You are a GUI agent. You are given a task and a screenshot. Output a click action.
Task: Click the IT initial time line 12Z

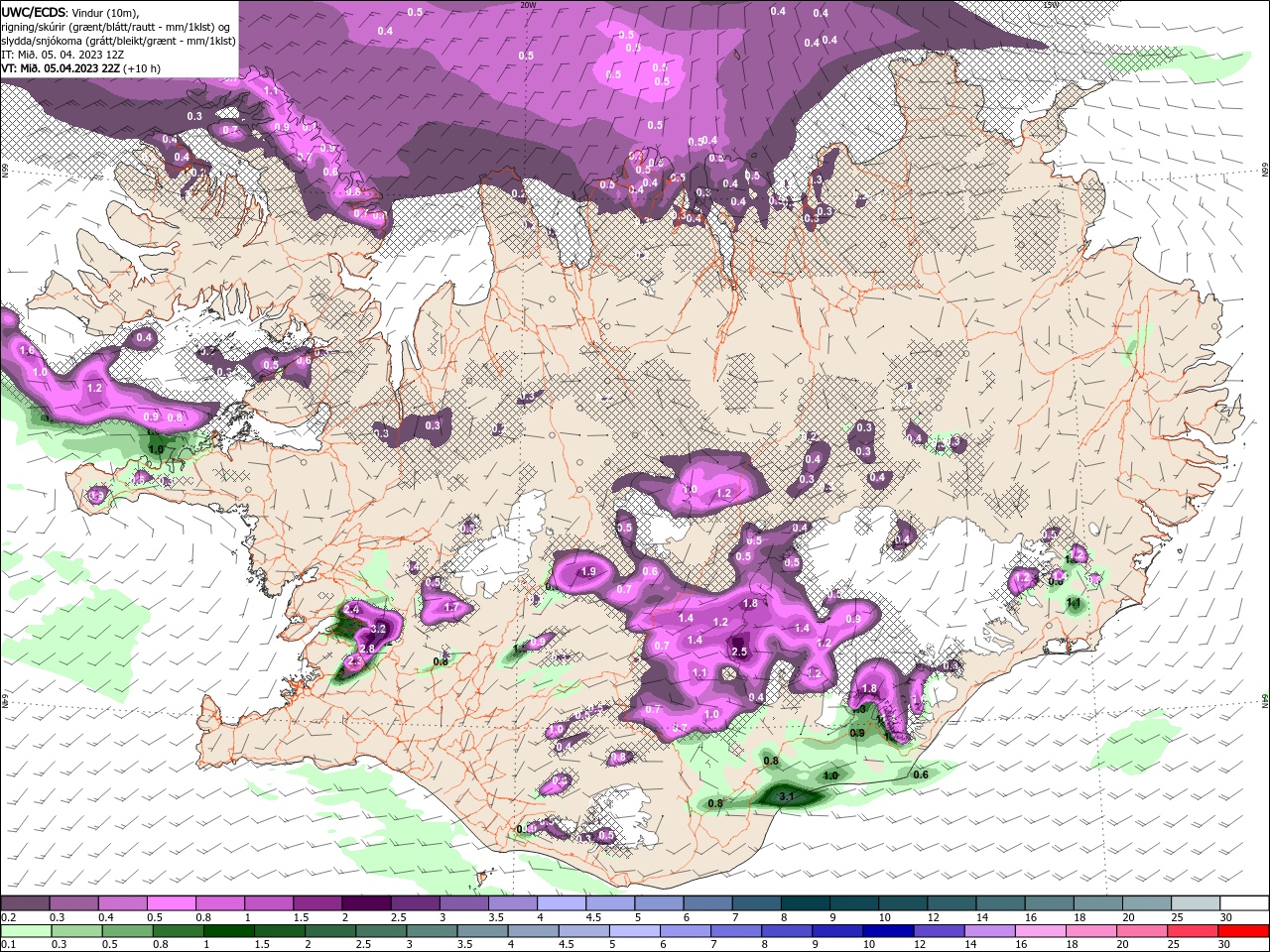(x=61, y=55)
